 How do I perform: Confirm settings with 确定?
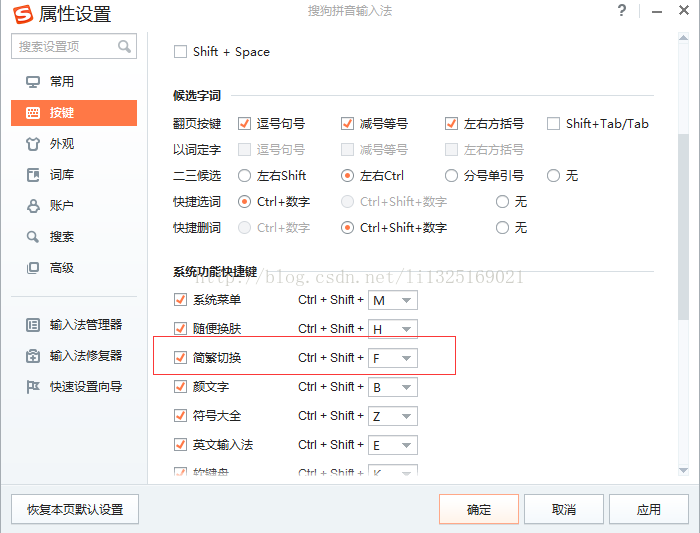click(x=479, y=509)
